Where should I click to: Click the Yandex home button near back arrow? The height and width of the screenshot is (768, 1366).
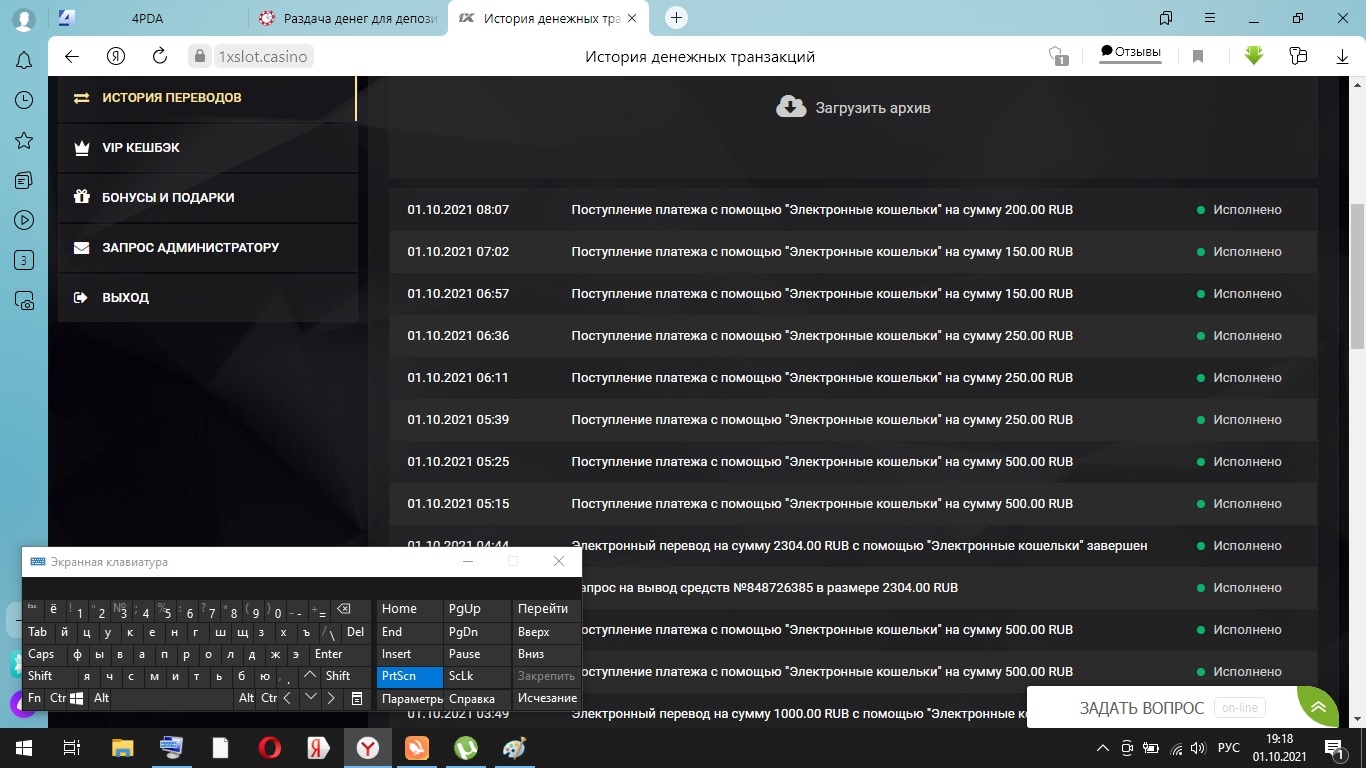[117, 57]
